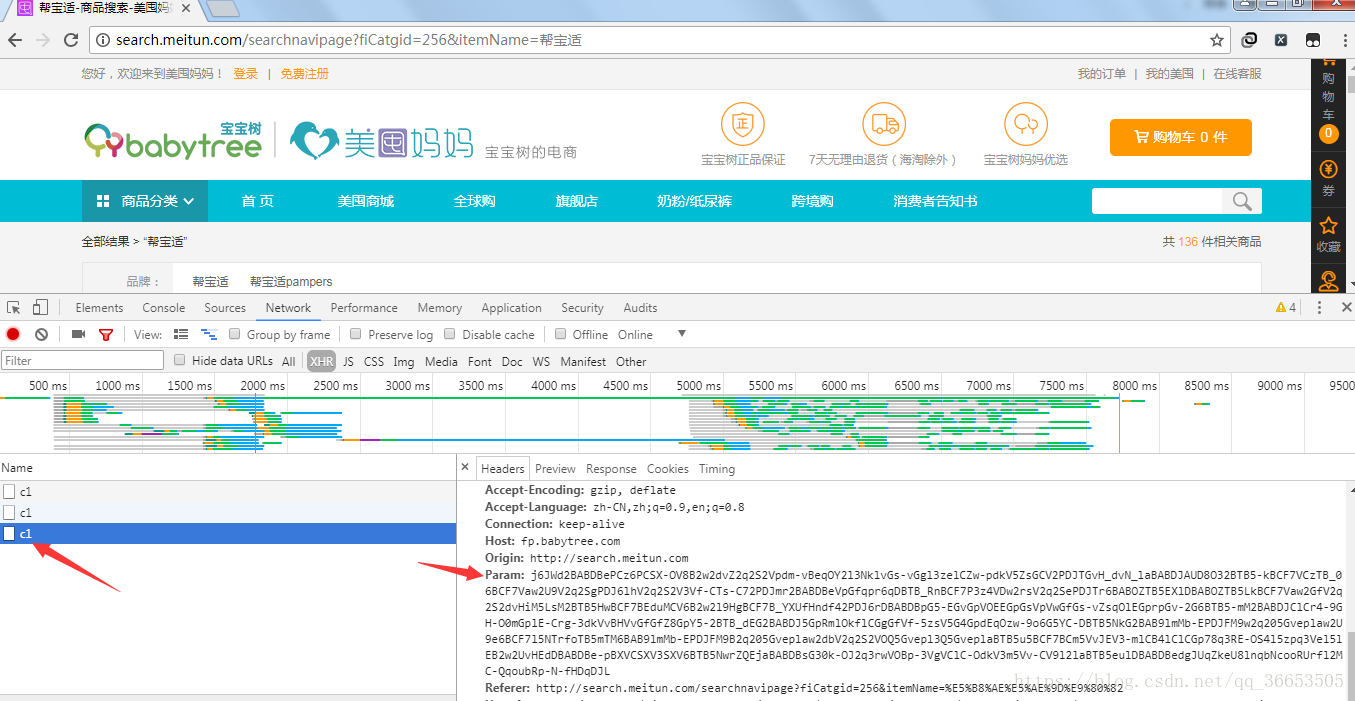The height and width of the screenshot is (701, 1355).
Task: Switch to large request rows view icon
Action: pyautogui.click(x=181, y=334)
